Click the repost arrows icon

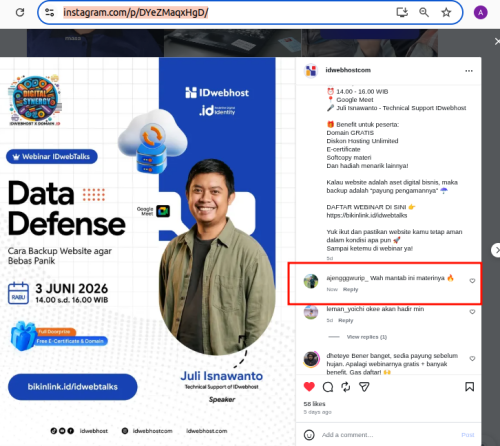[346, 387]
